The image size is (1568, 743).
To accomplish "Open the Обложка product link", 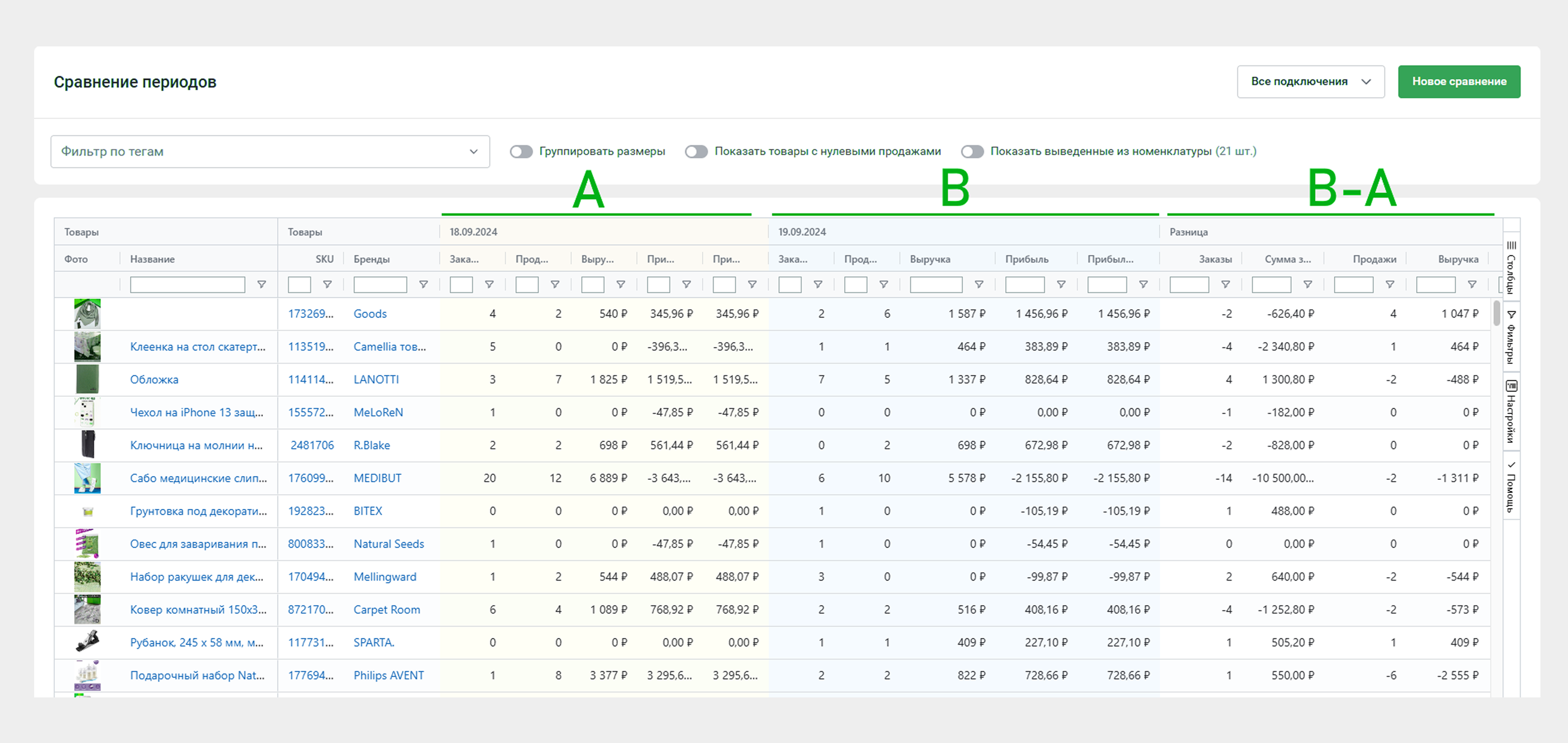I will point(154,379).
